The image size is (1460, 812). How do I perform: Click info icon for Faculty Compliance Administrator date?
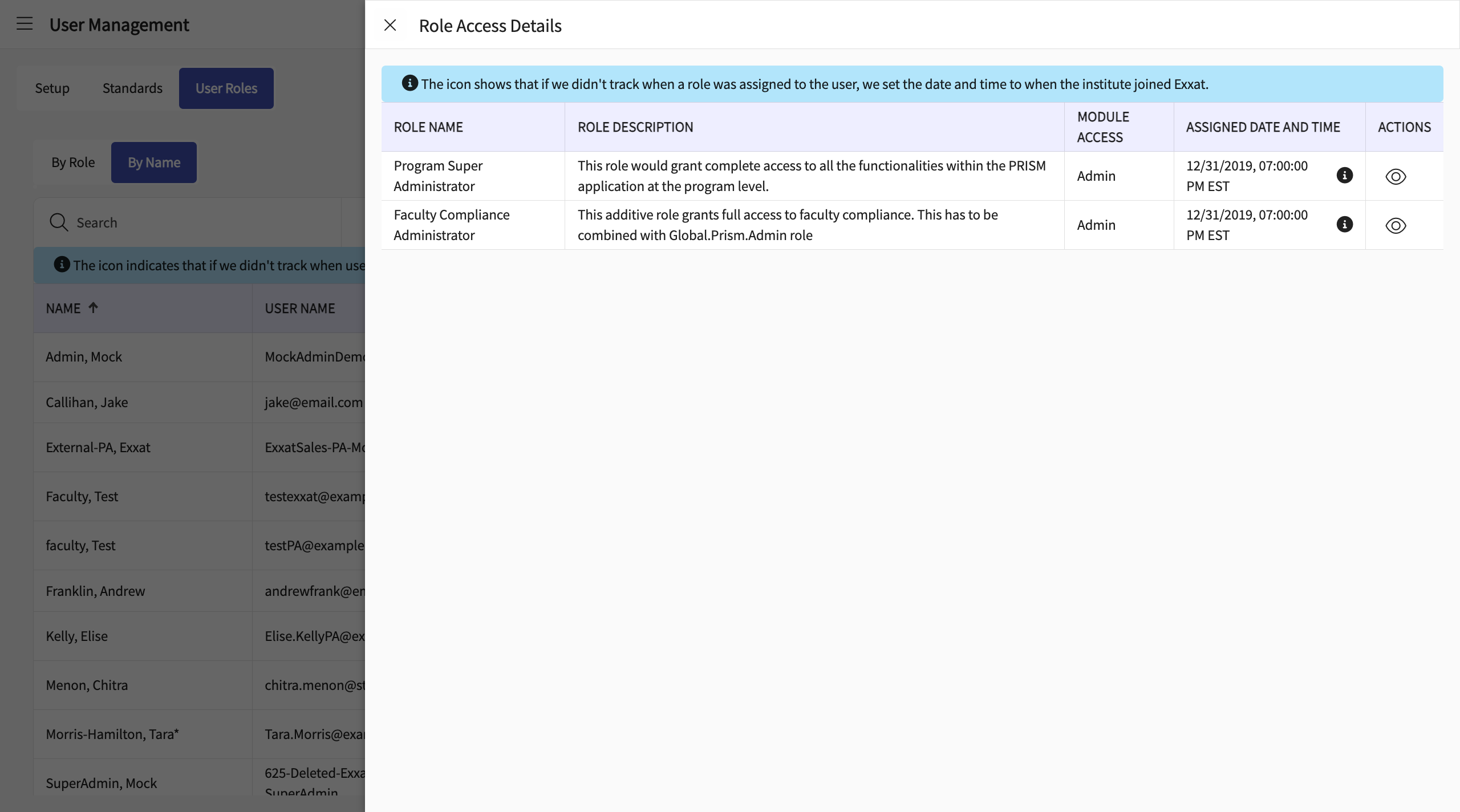[1344, 224]
